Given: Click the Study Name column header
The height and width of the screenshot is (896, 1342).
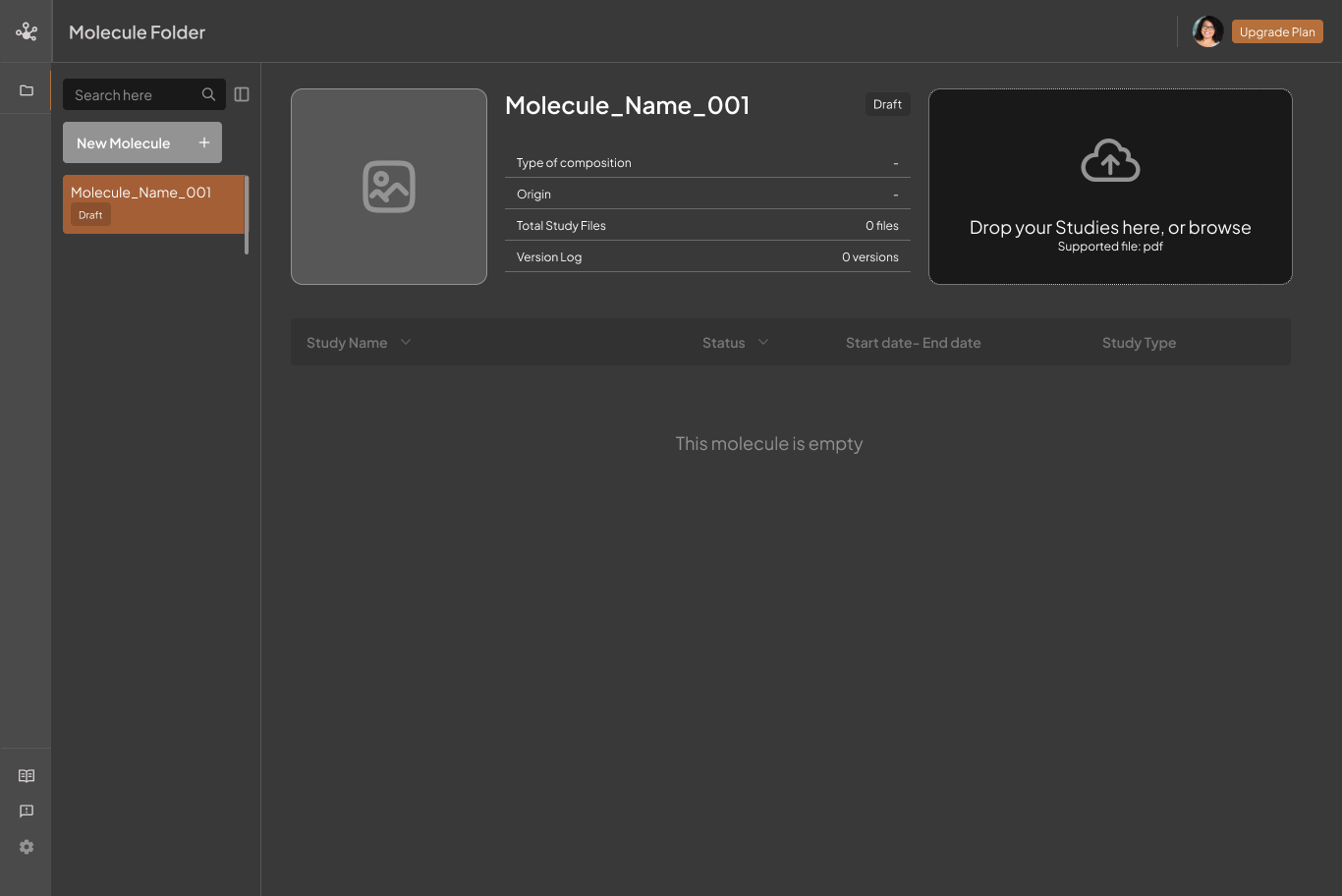Looking at the screenshot, I should (347, 343).
